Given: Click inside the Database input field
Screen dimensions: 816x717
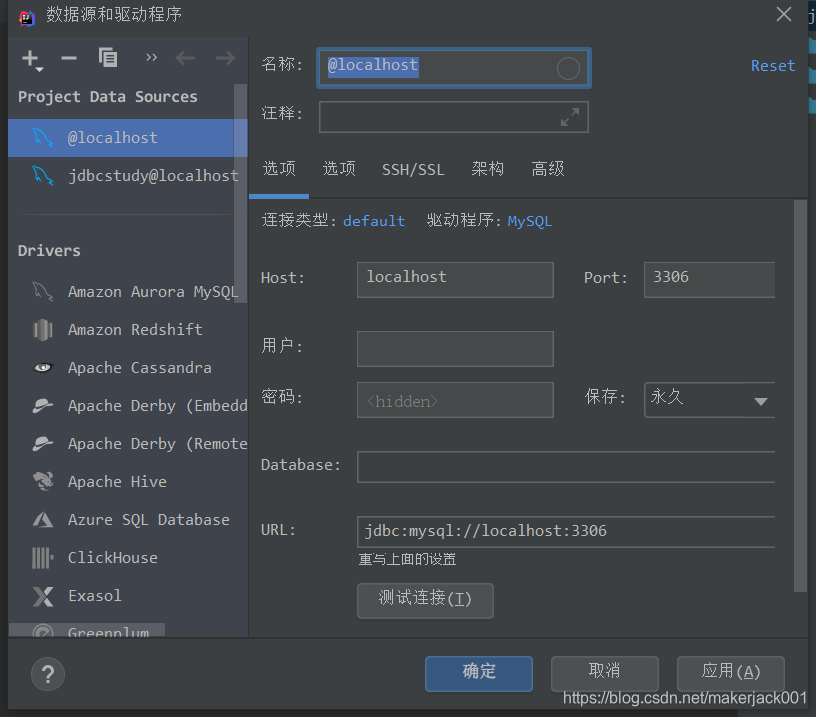Looking at the screenshot, I should coord(565,466).
